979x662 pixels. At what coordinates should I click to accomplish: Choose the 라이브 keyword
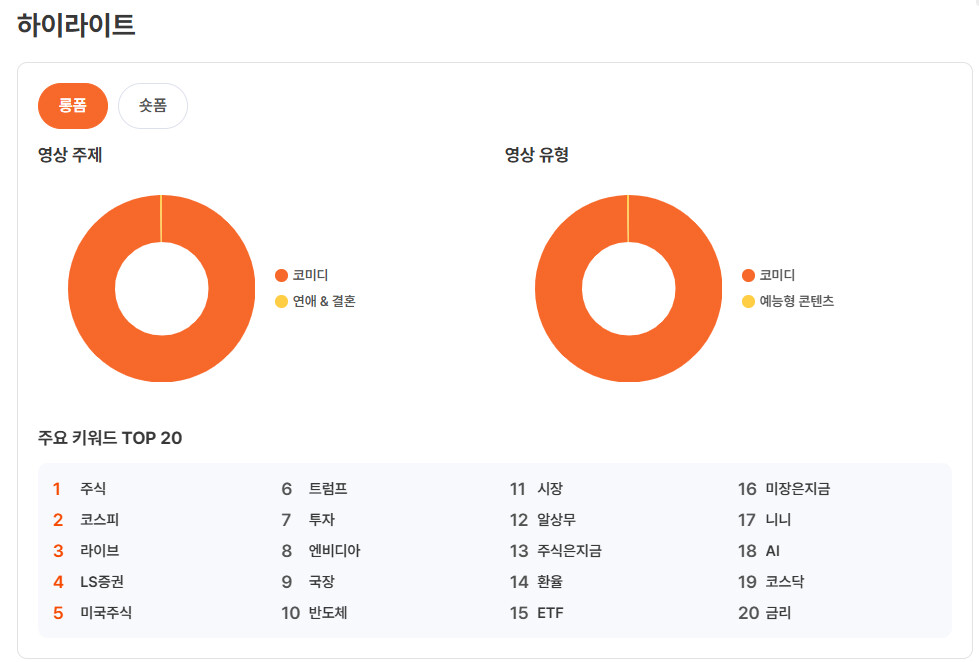point(99,551)
